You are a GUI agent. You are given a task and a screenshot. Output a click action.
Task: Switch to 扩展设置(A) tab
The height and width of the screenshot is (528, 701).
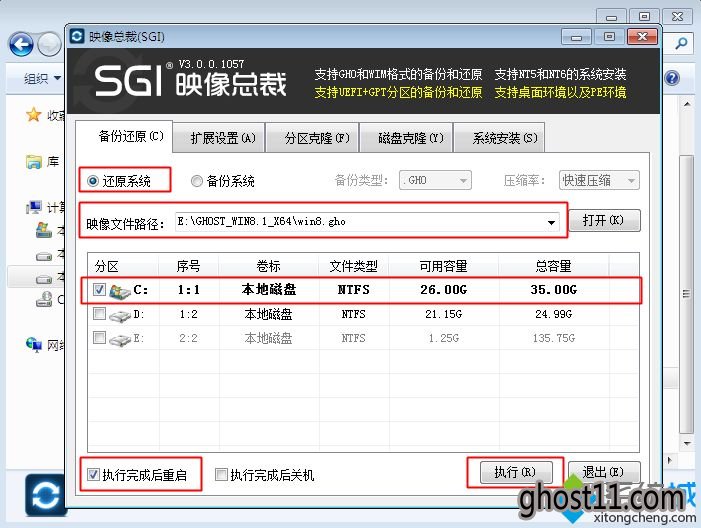pyautogui.click(x=219, y=138)
